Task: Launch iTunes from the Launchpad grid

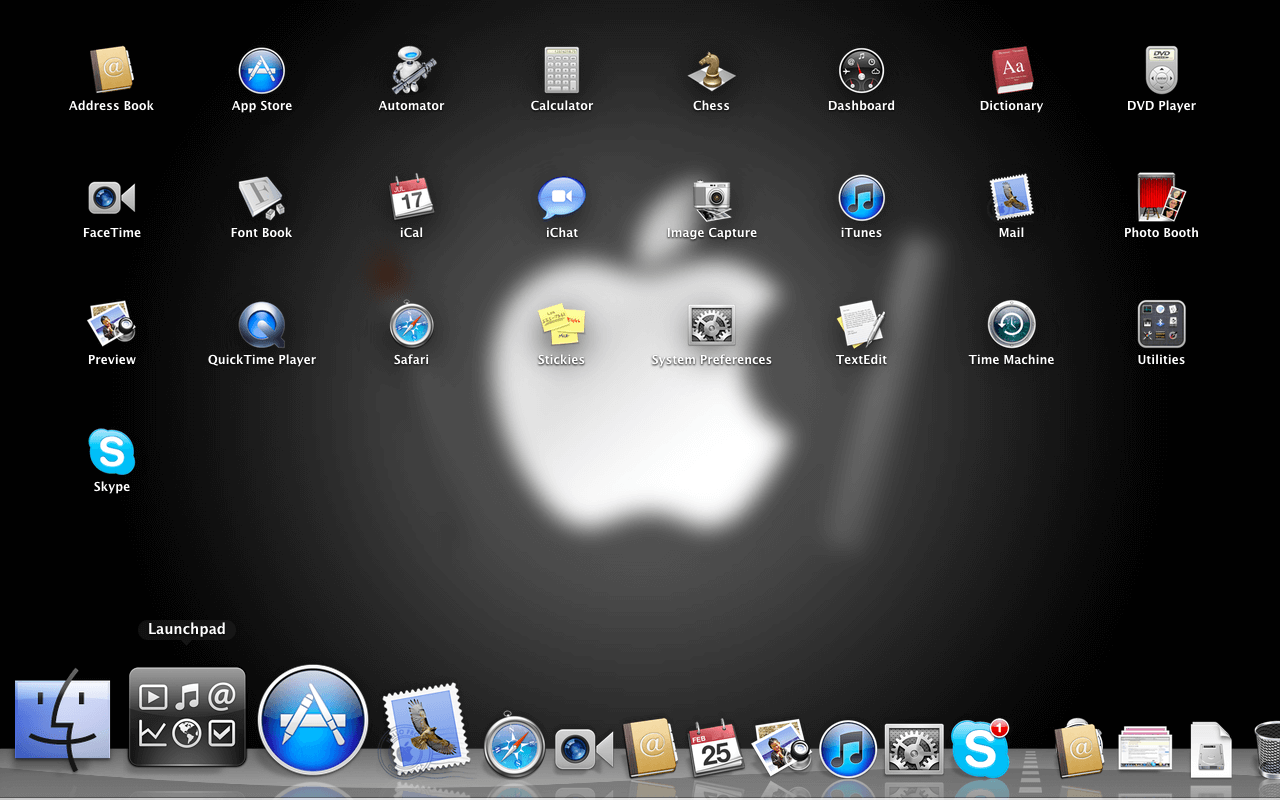Action: click(x=861, y=198)
